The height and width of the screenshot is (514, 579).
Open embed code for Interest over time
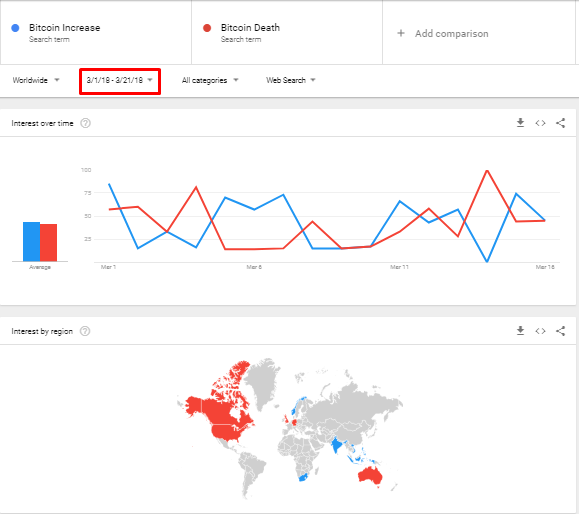(540, 123)
